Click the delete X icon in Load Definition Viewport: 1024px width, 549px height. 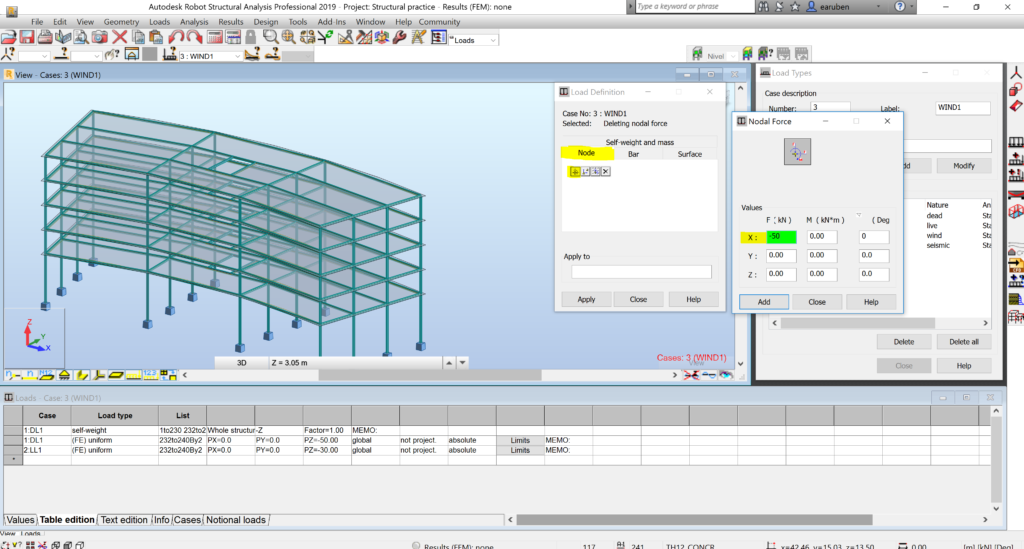pos(605,171)
